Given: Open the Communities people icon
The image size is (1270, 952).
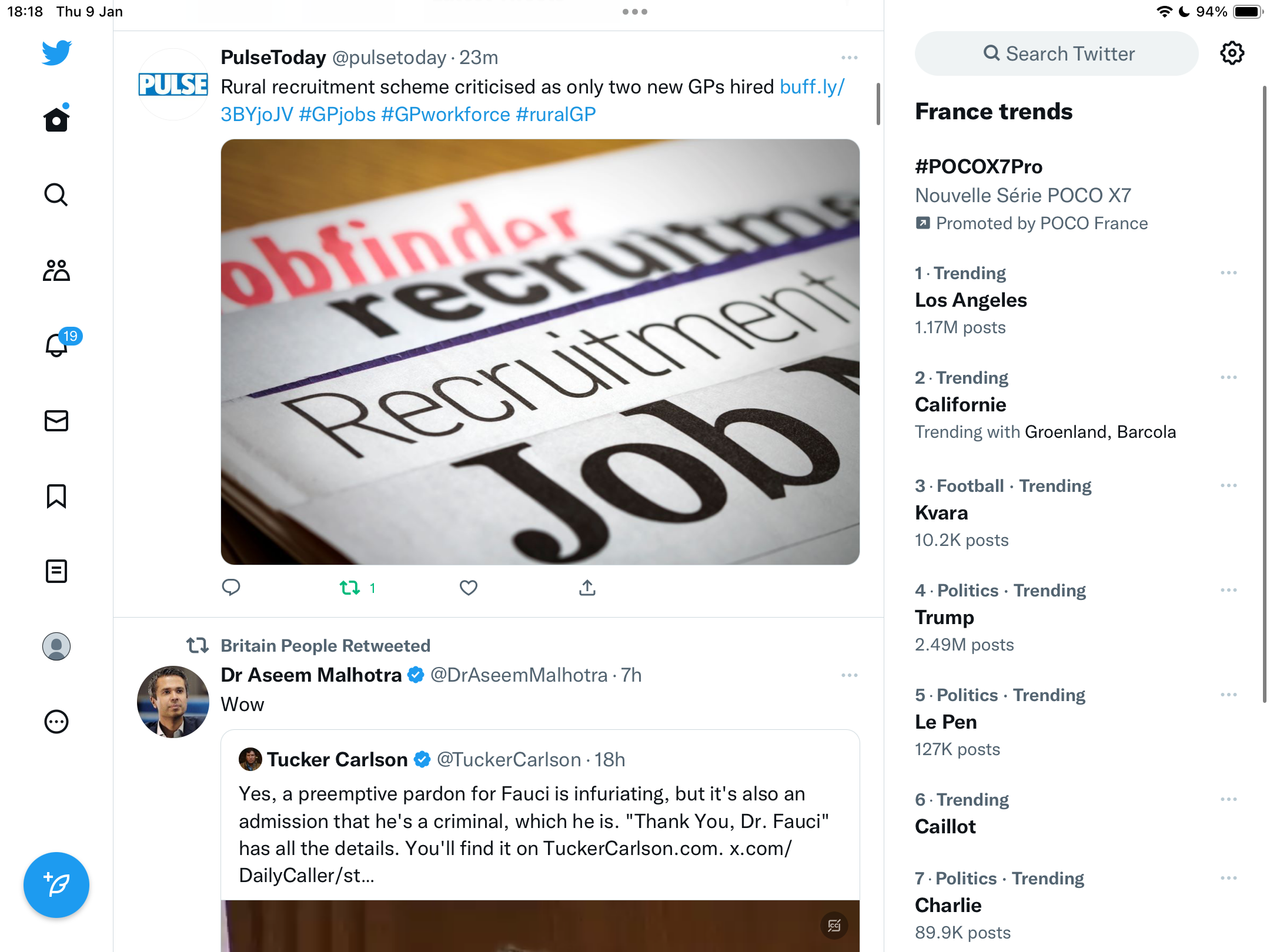Looking at the screenshot, I should point(56,270).
